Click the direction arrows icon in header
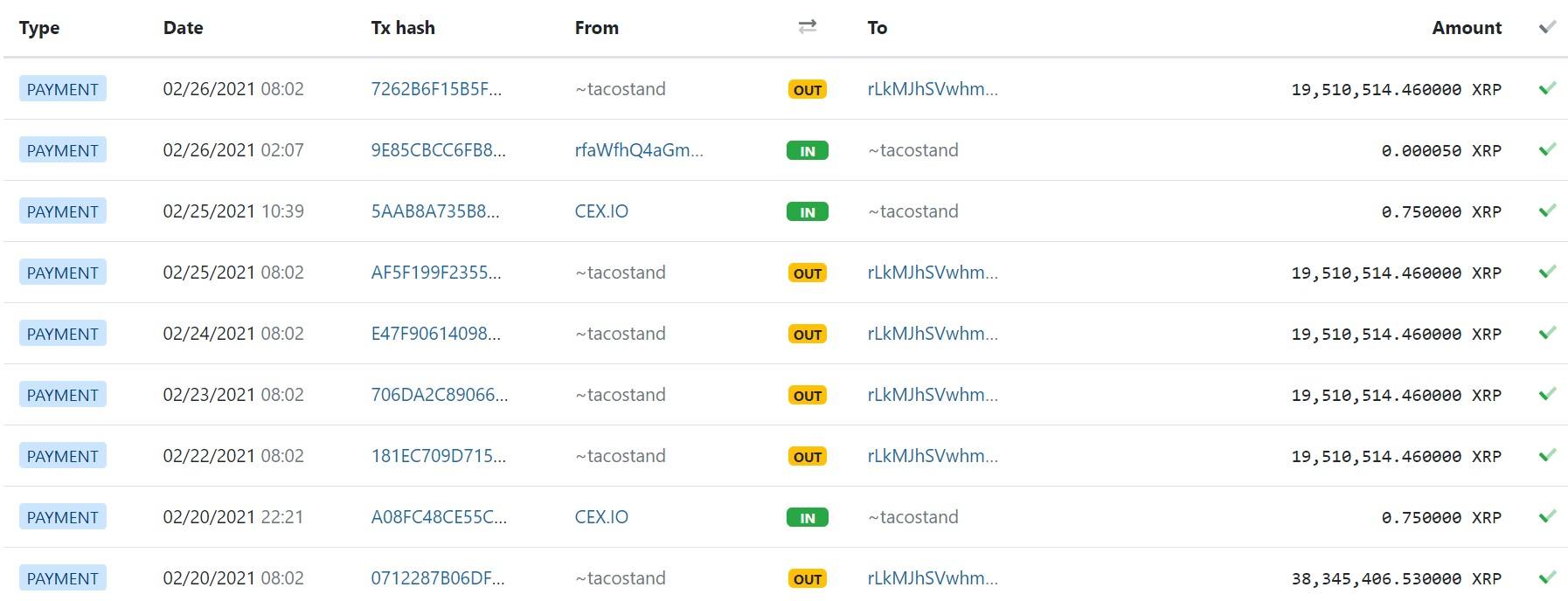Screen dimensions: 1568x601 pyautogui.click(x=808, y=27)
